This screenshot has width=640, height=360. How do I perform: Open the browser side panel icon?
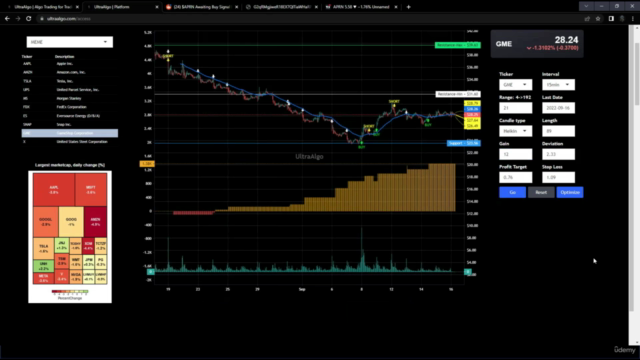tap(611, 19)
